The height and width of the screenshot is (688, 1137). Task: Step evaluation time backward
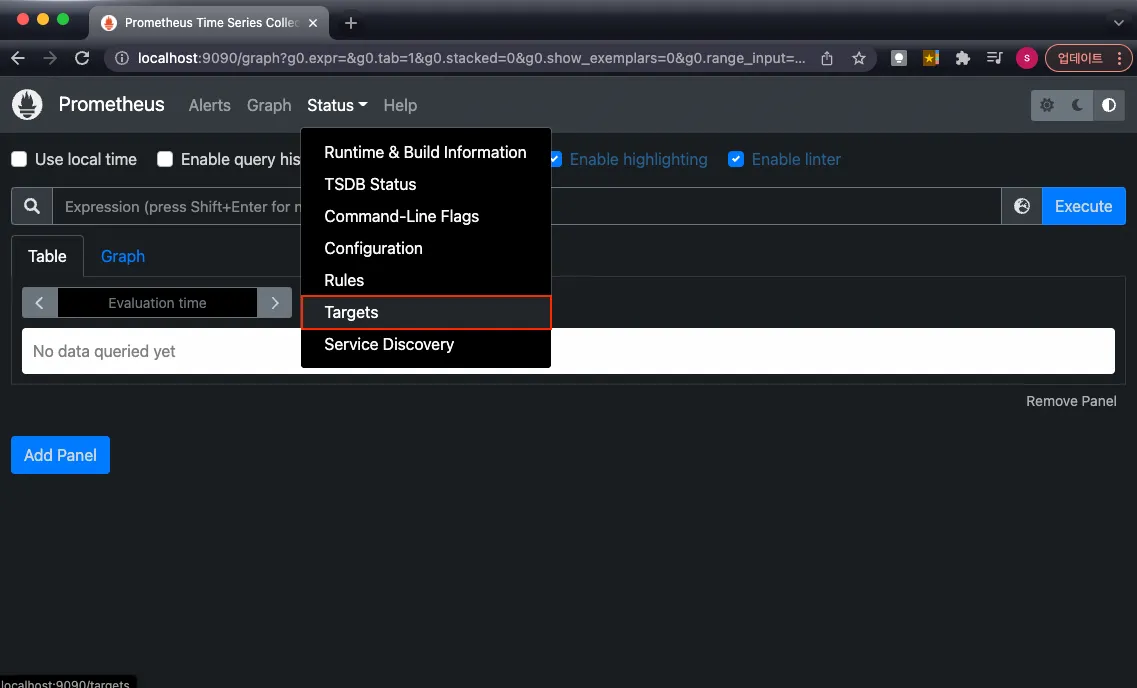40,303
